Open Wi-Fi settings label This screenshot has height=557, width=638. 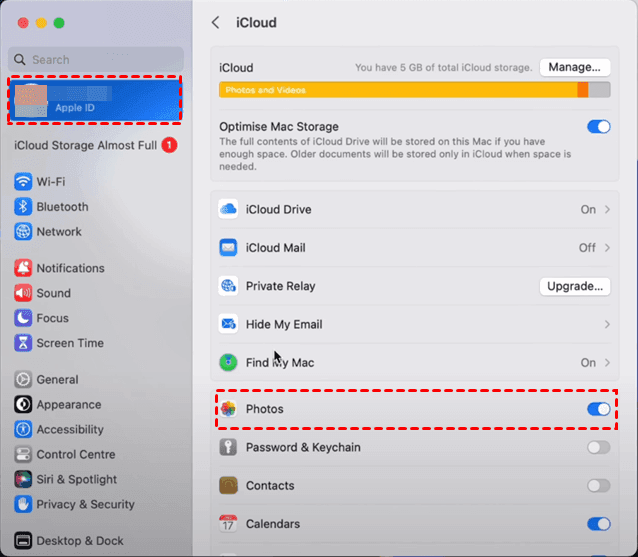(51, 181)
